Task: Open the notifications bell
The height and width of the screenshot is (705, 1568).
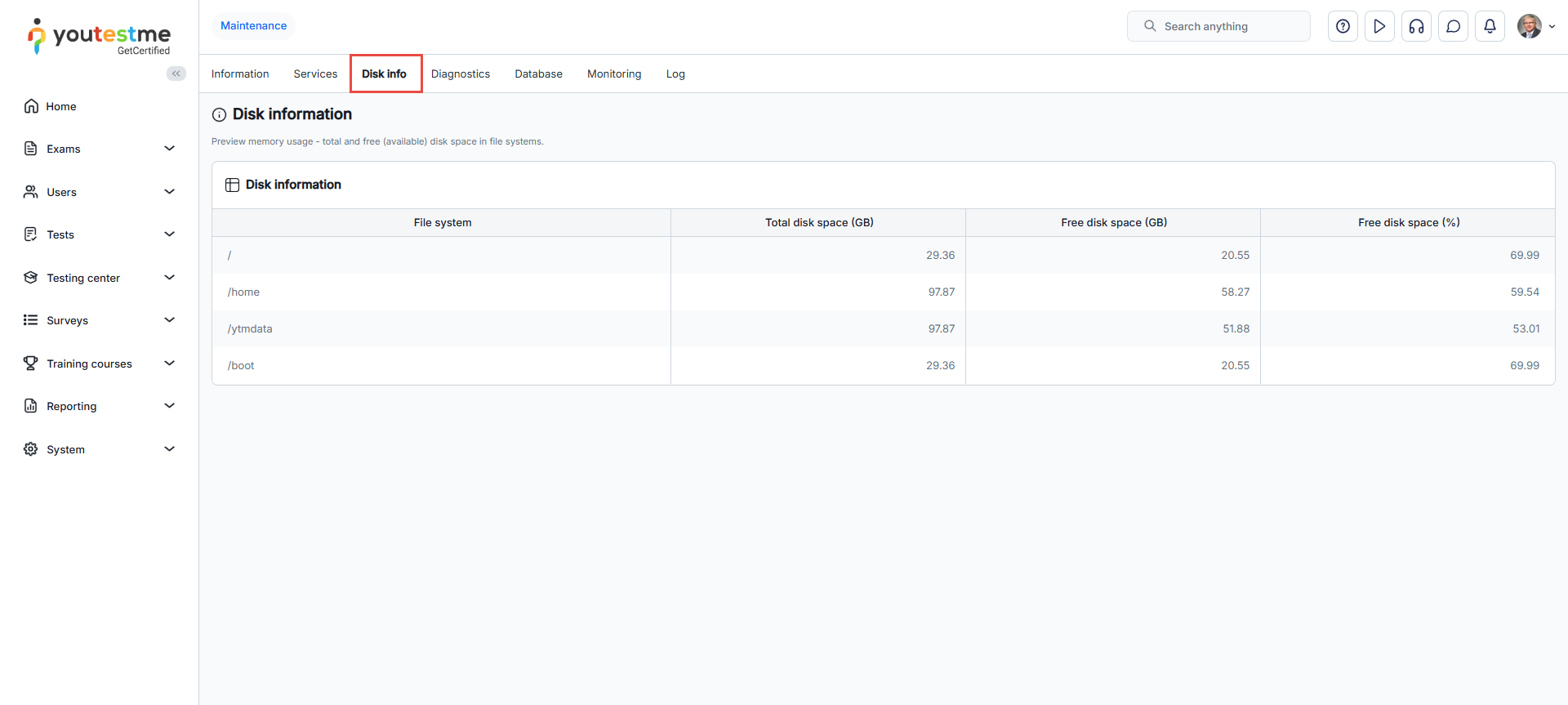Action: (x=1490, y=26)
